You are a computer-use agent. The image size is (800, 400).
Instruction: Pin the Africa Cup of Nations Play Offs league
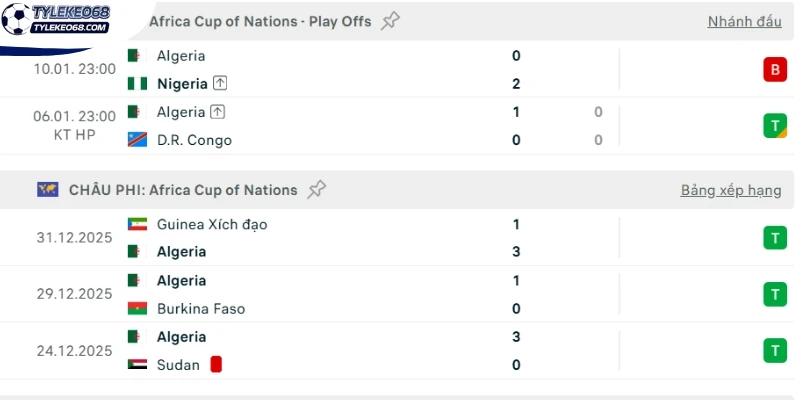pos(390,21)
